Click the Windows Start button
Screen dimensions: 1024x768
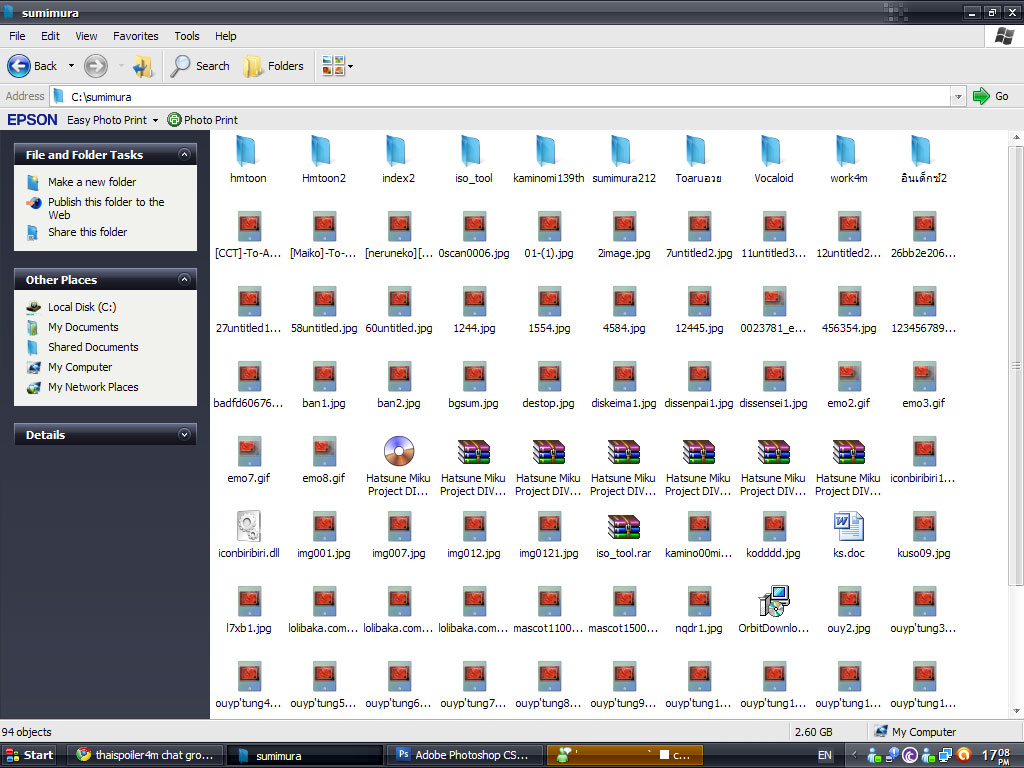29,755
